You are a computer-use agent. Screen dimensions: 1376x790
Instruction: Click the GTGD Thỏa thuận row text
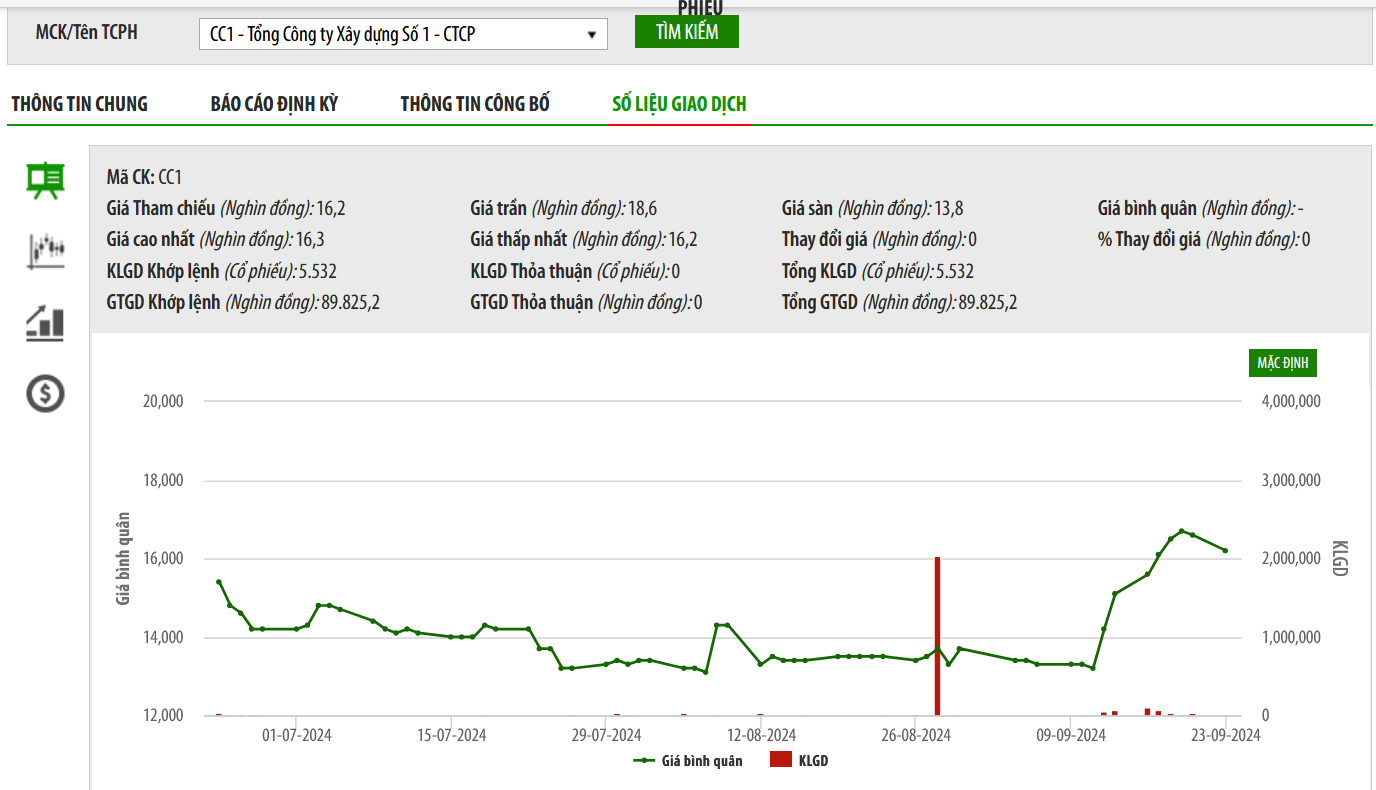(x=586, y=302)
